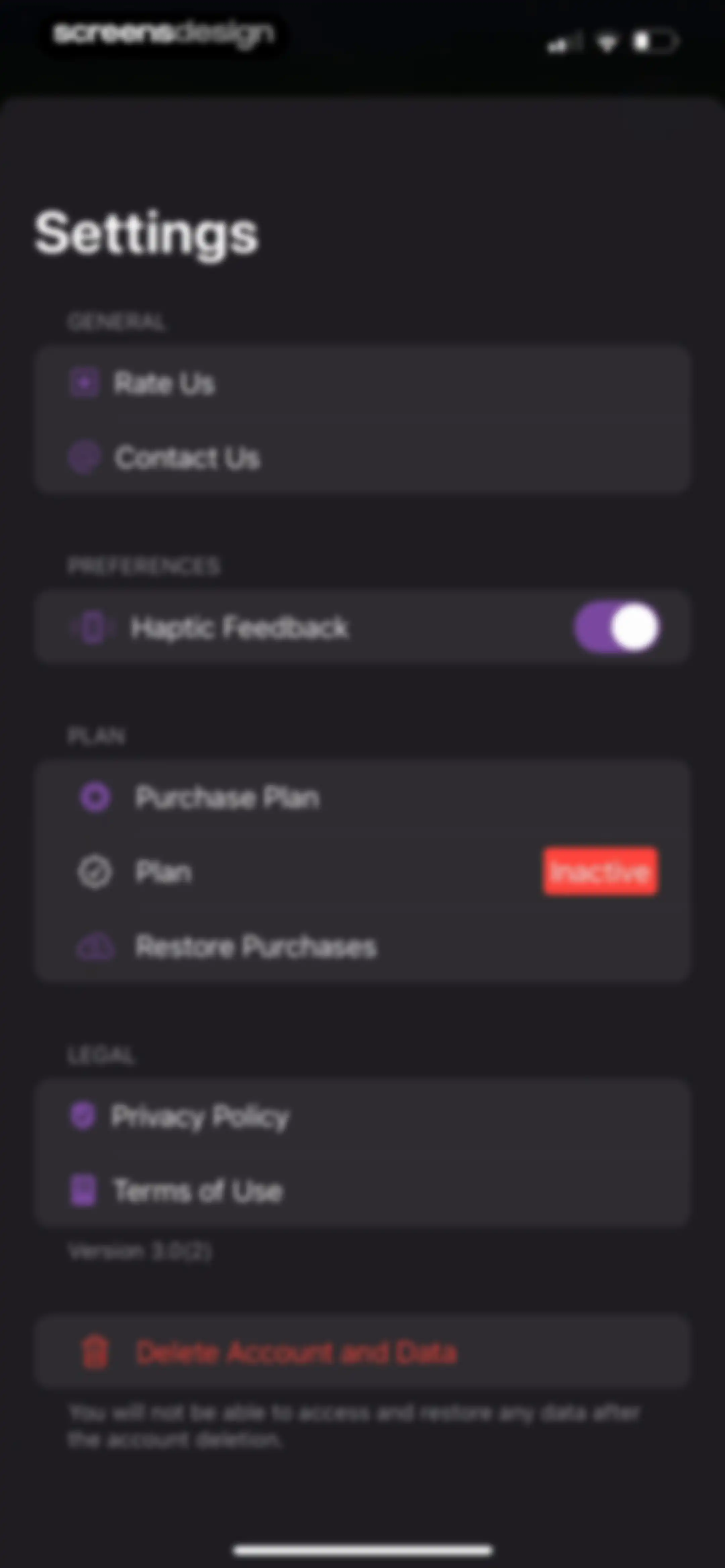Viewport: 725px width, 1568px height.
Task: Disable the Haptic Feedback switch
Action: coord(617,627)
